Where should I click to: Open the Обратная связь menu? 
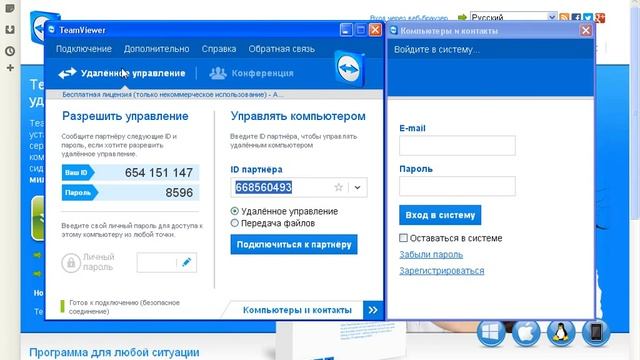[x=282, y=49]
